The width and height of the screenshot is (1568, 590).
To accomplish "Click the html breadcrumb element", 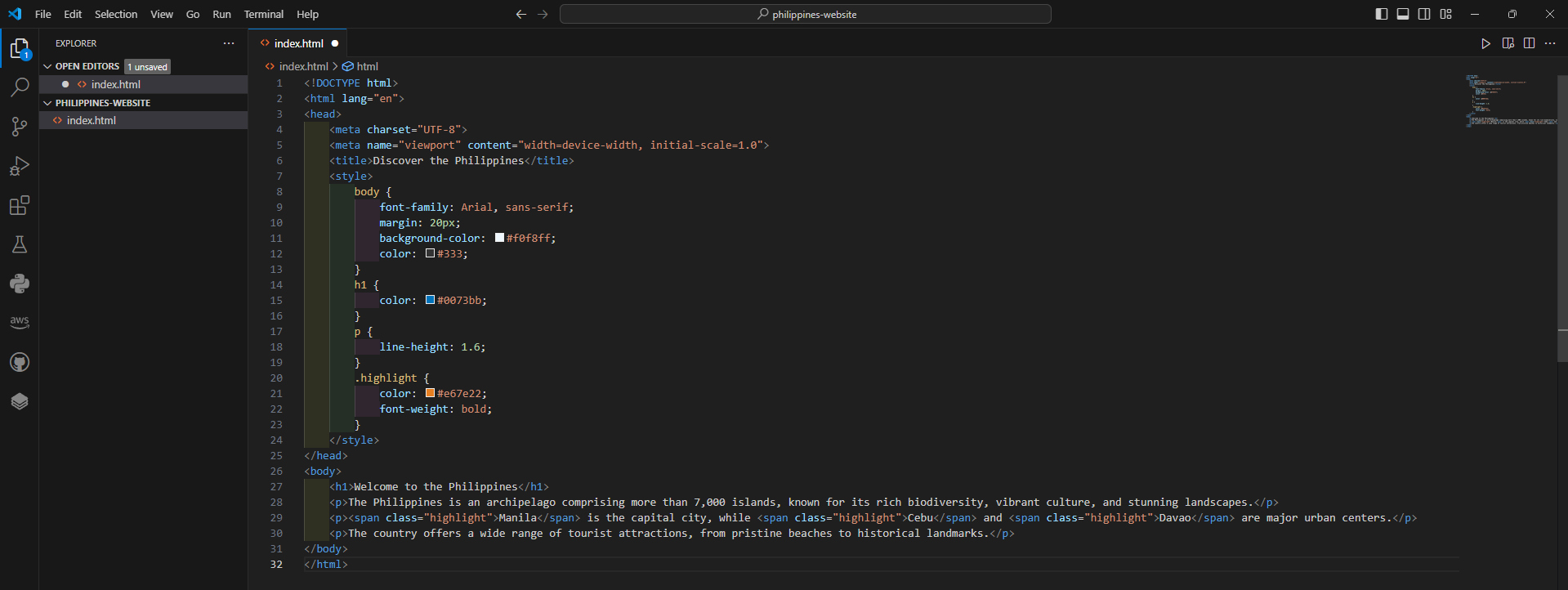I will tap(367, 66).
